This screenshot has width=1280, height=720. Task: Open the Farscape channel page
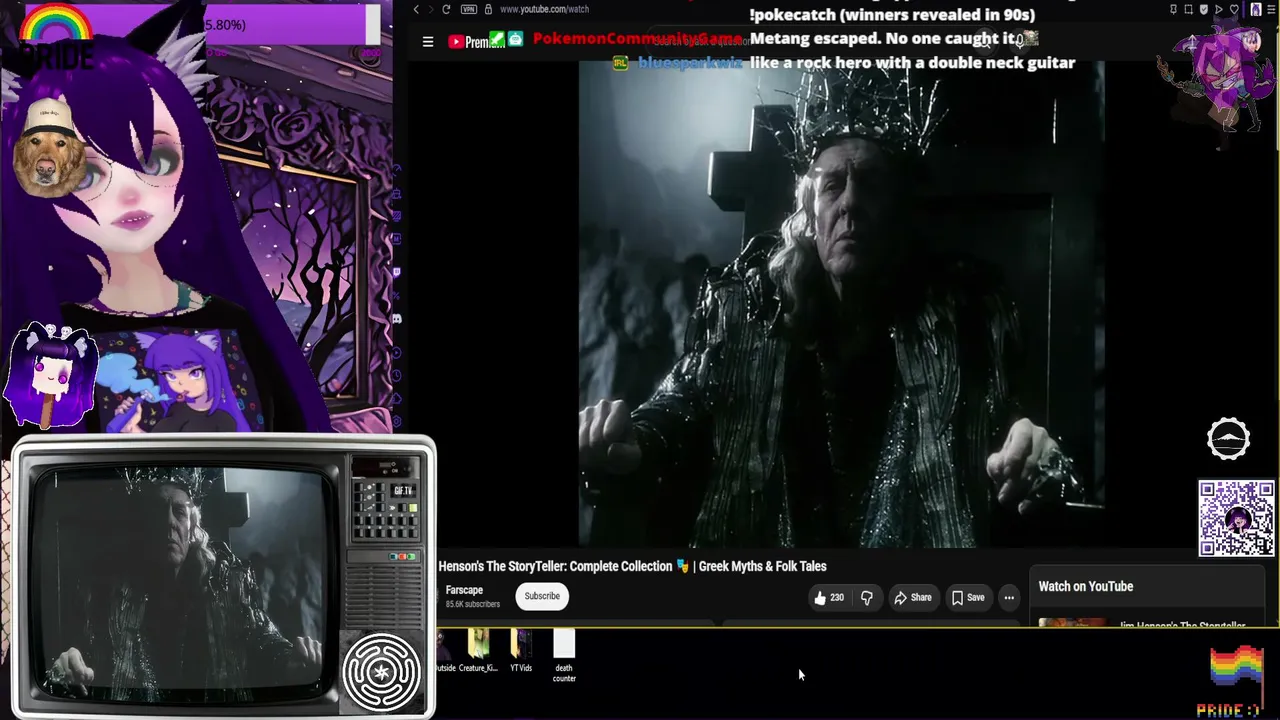464,591
